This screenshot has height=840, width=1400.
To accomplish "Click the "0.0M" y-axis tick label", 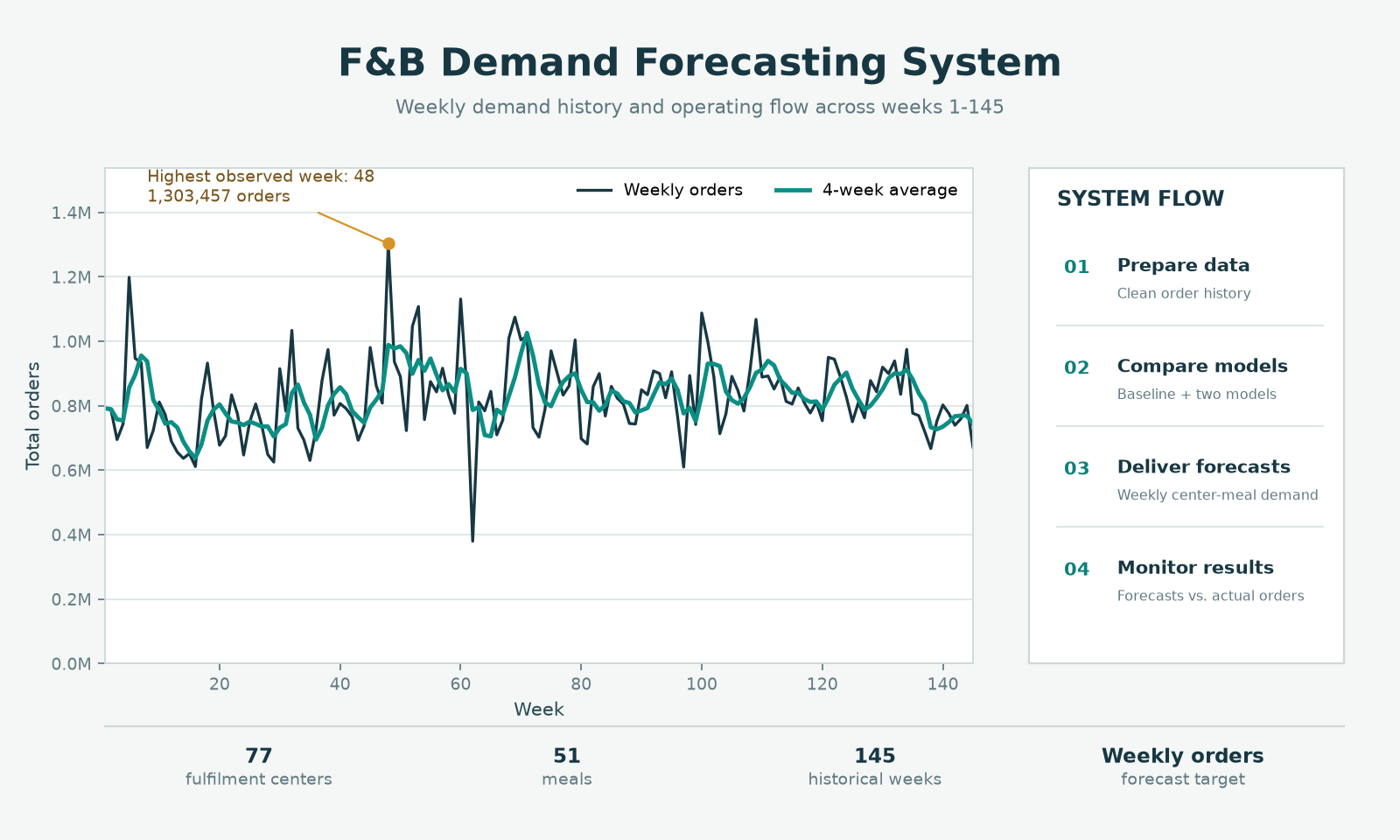I will point(72,664).
